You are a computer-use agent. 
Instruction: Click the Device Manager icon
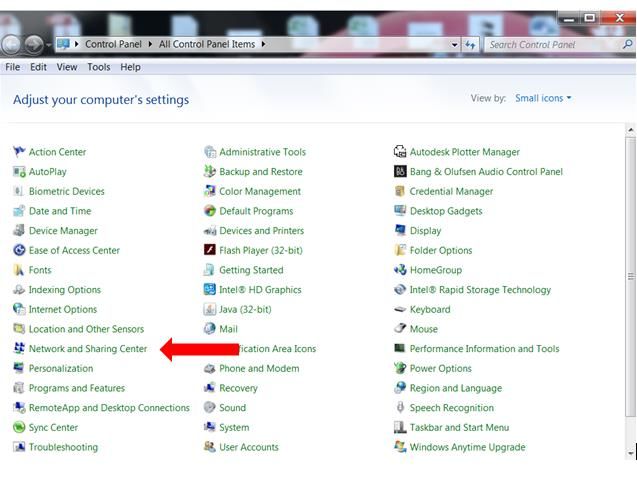pyautogui.click(x=19, y=230)
